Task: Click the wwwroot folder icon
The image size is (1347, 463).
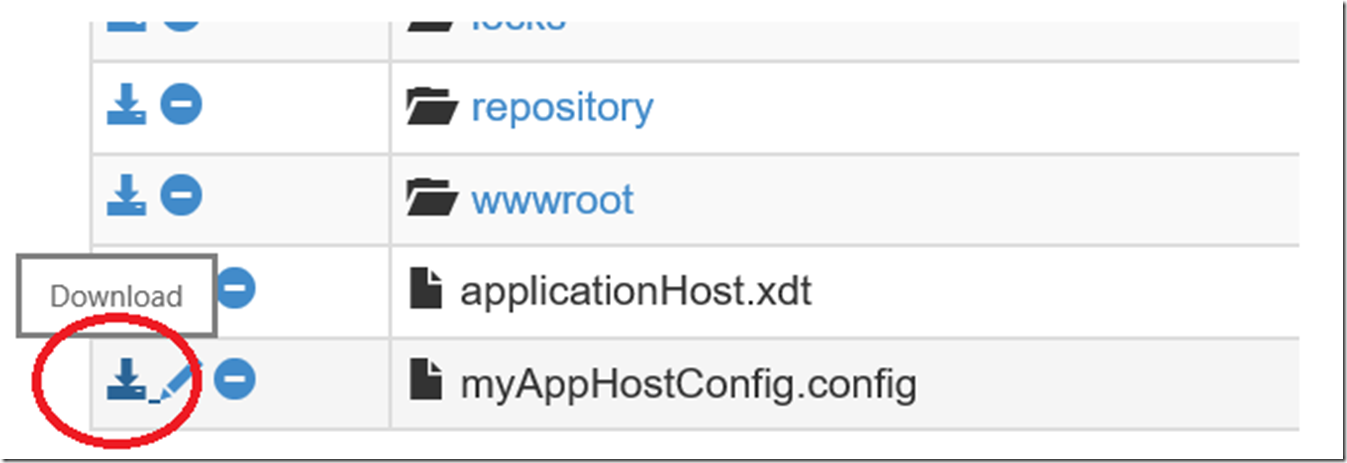Action: pos(432,198)
